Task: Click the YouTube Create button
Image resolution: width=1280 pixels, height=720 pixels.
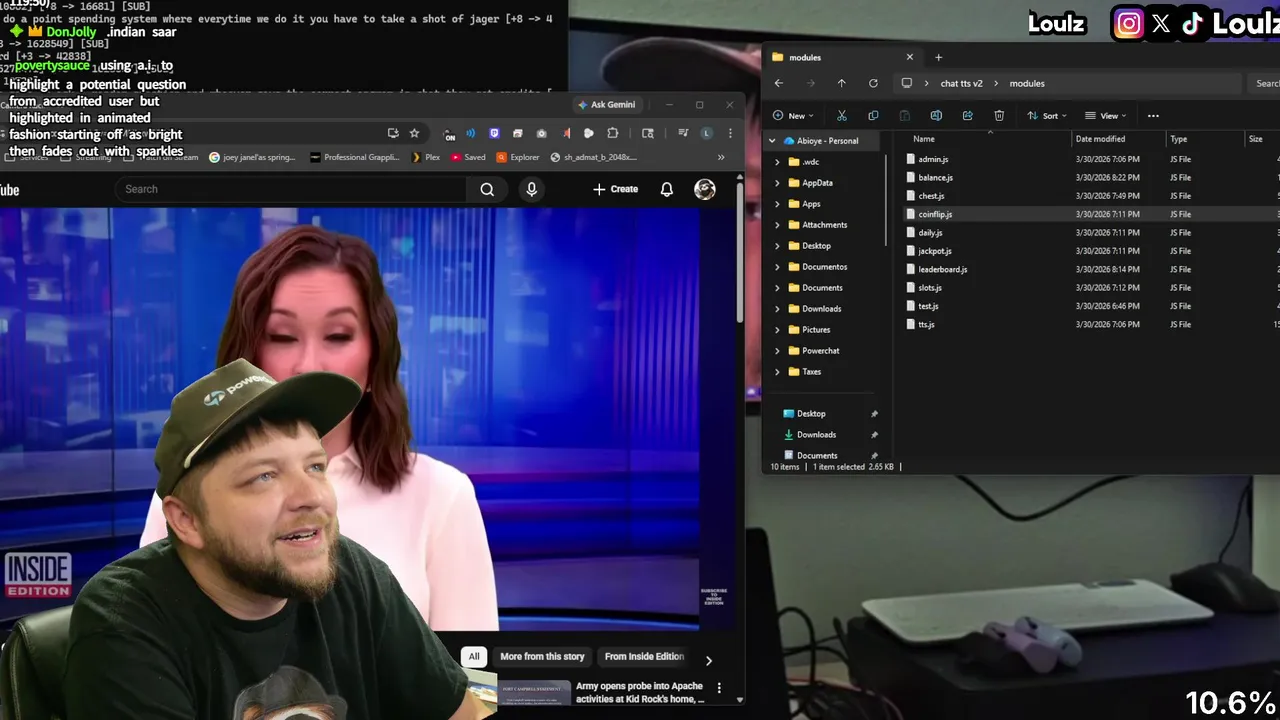Action: coord(615,189)
